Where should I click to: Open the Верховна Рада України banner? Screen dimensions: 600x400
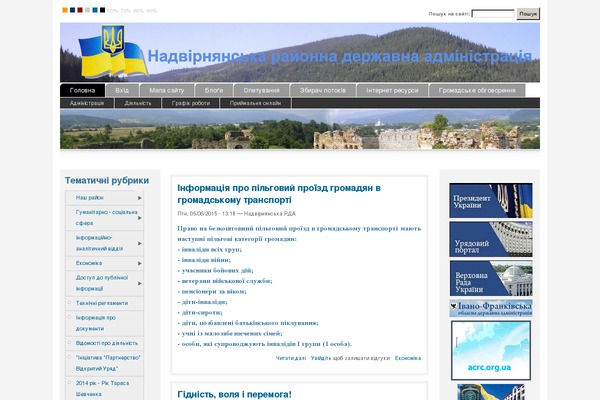[x=491, y=278]
